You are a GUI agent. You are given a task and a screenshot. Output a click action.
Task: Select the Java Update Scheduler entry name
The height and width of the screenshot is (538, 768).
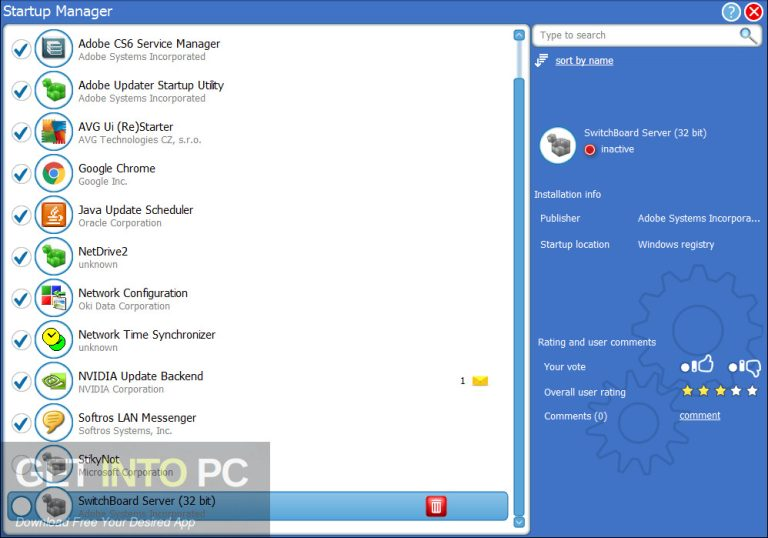(x=136, y=210)
